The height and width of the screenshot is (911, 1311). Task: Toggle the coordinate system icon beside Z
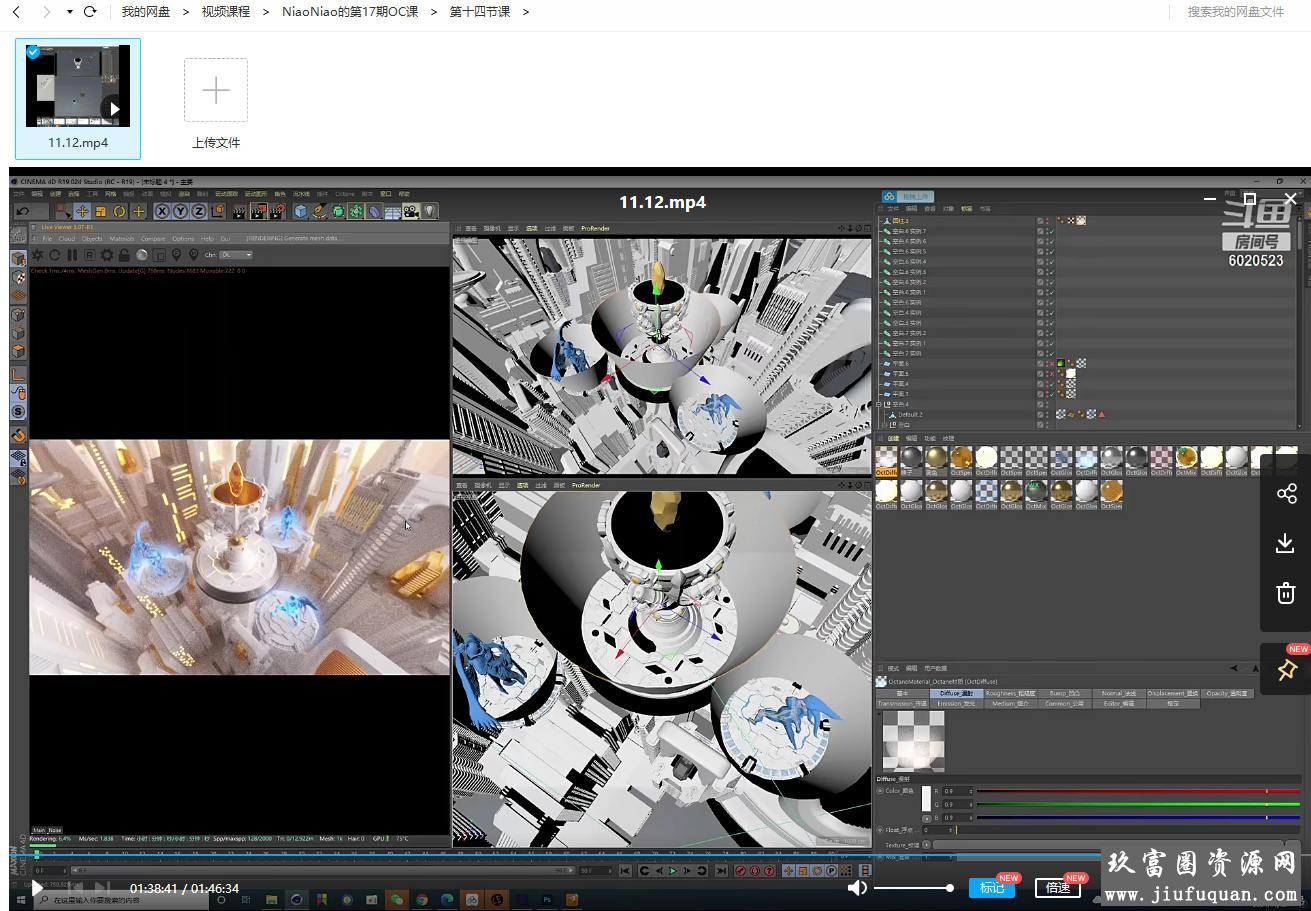[218, 212]
